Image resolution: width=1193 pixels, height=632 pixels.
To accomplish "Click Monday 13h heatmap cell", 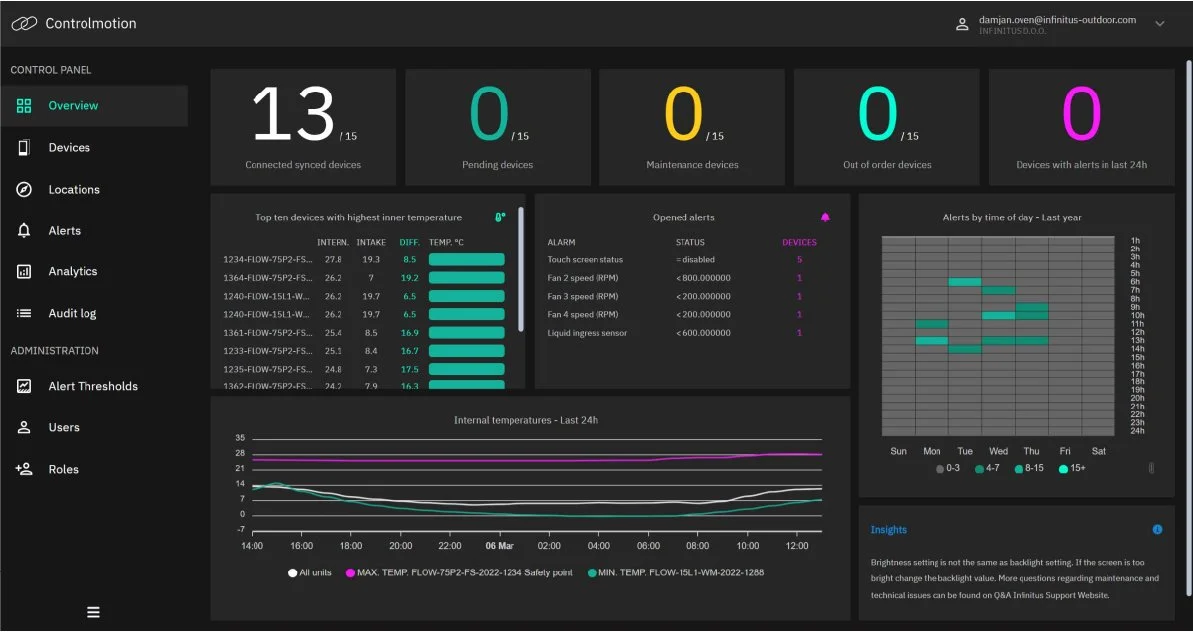I will click(931, 341).
